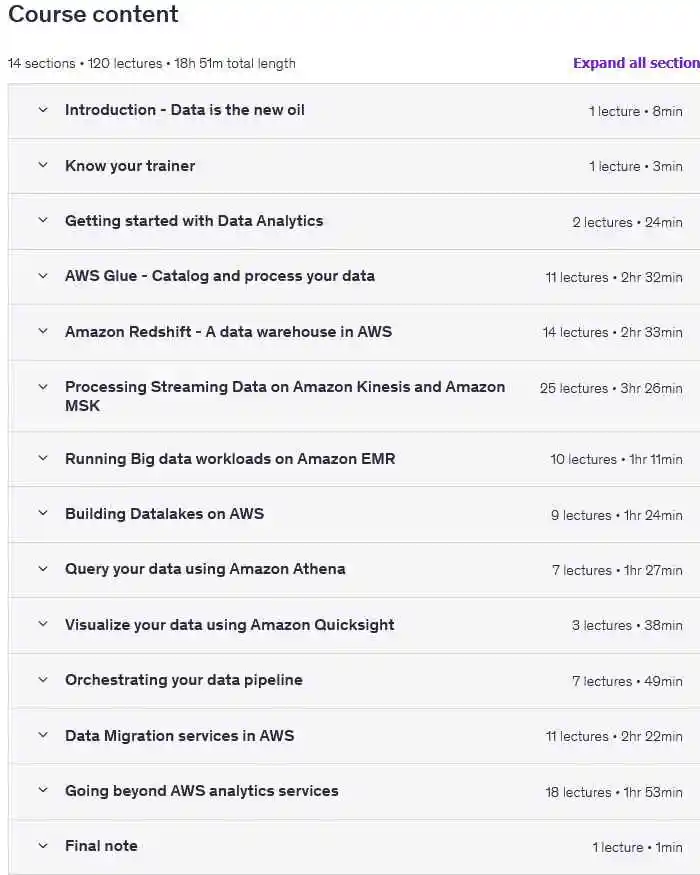Click the Going beyond AWS analytics services title
Screen dimensions: 700x875
(201, 791)
